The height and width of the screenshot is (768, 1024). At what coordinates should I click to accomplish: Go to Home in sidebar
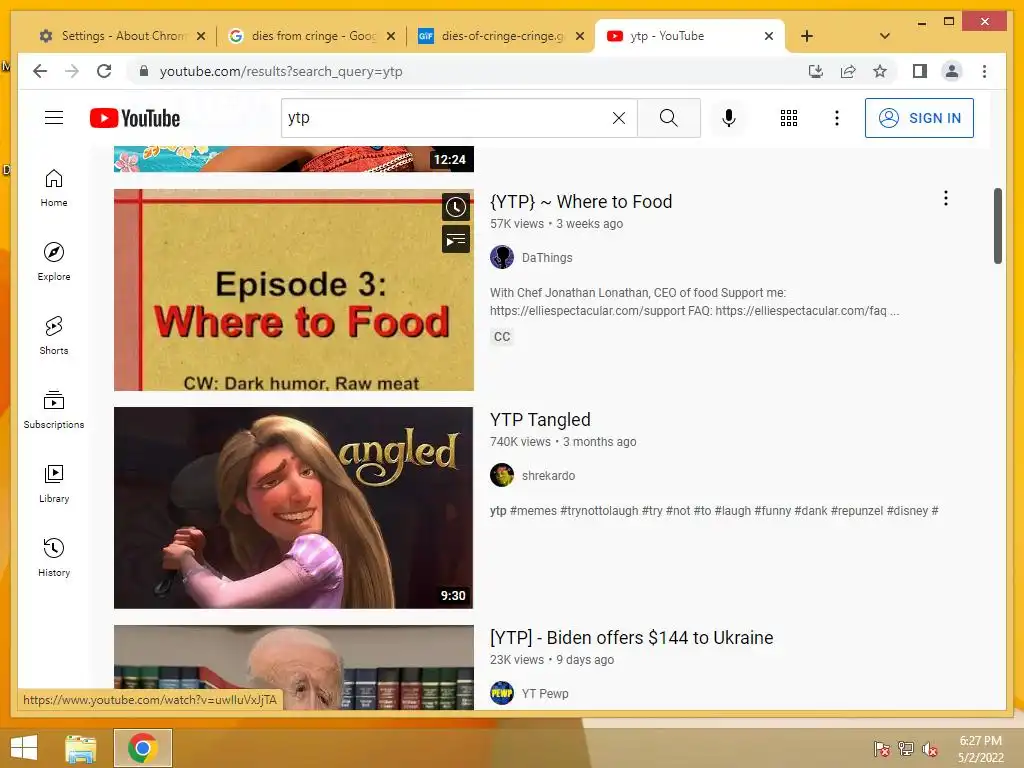point(54,188)
